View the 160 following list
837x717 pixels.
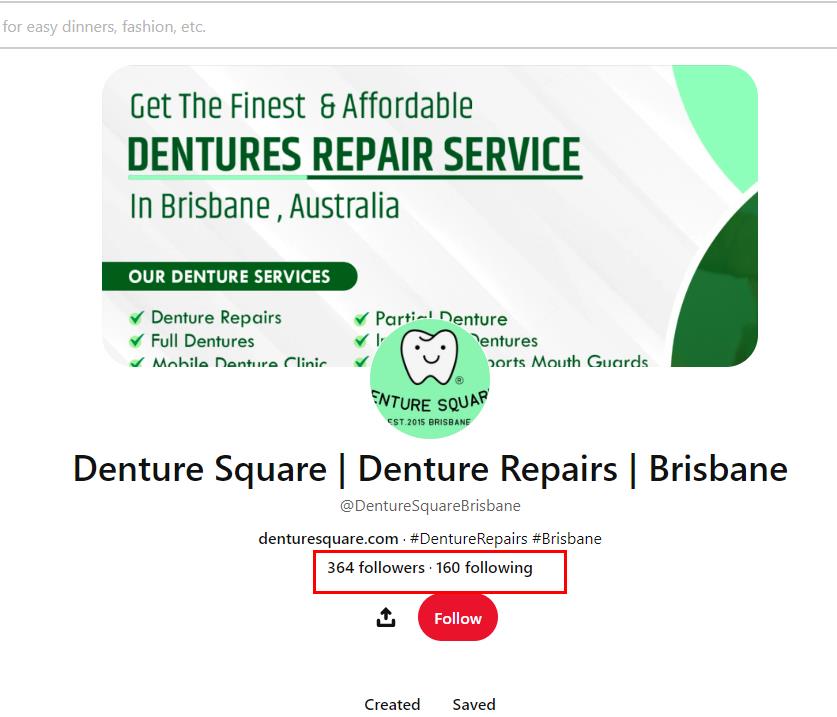coord(484,568)
